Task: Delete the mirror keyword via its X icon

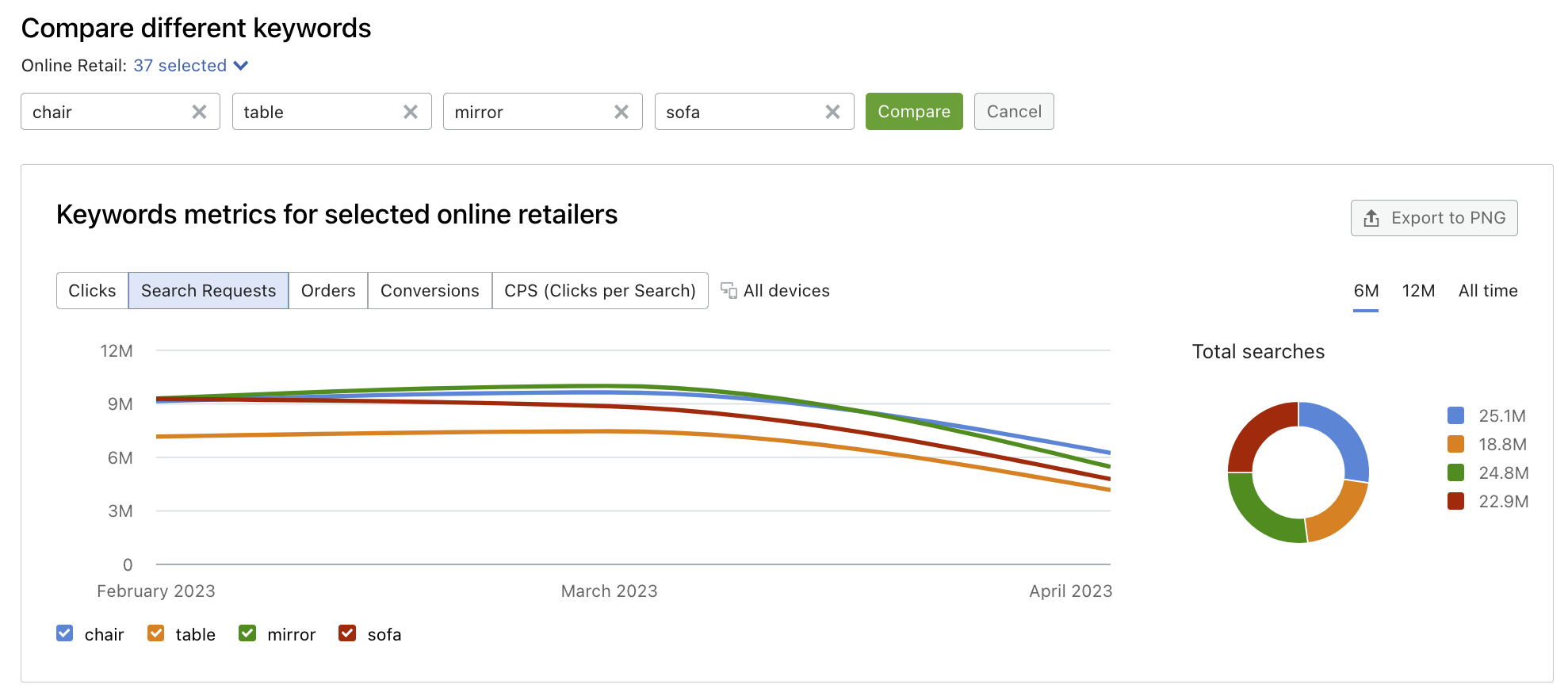Action: tap(621, 113)
